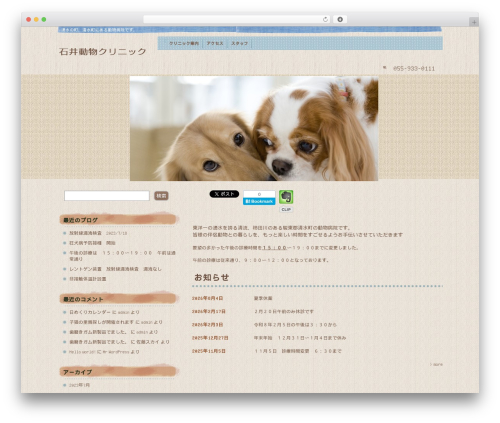Viewport: 500px width, 423px height.
Task: Click news text 2月20日午前のみ休診です
Action: click(x=284, y=311)
